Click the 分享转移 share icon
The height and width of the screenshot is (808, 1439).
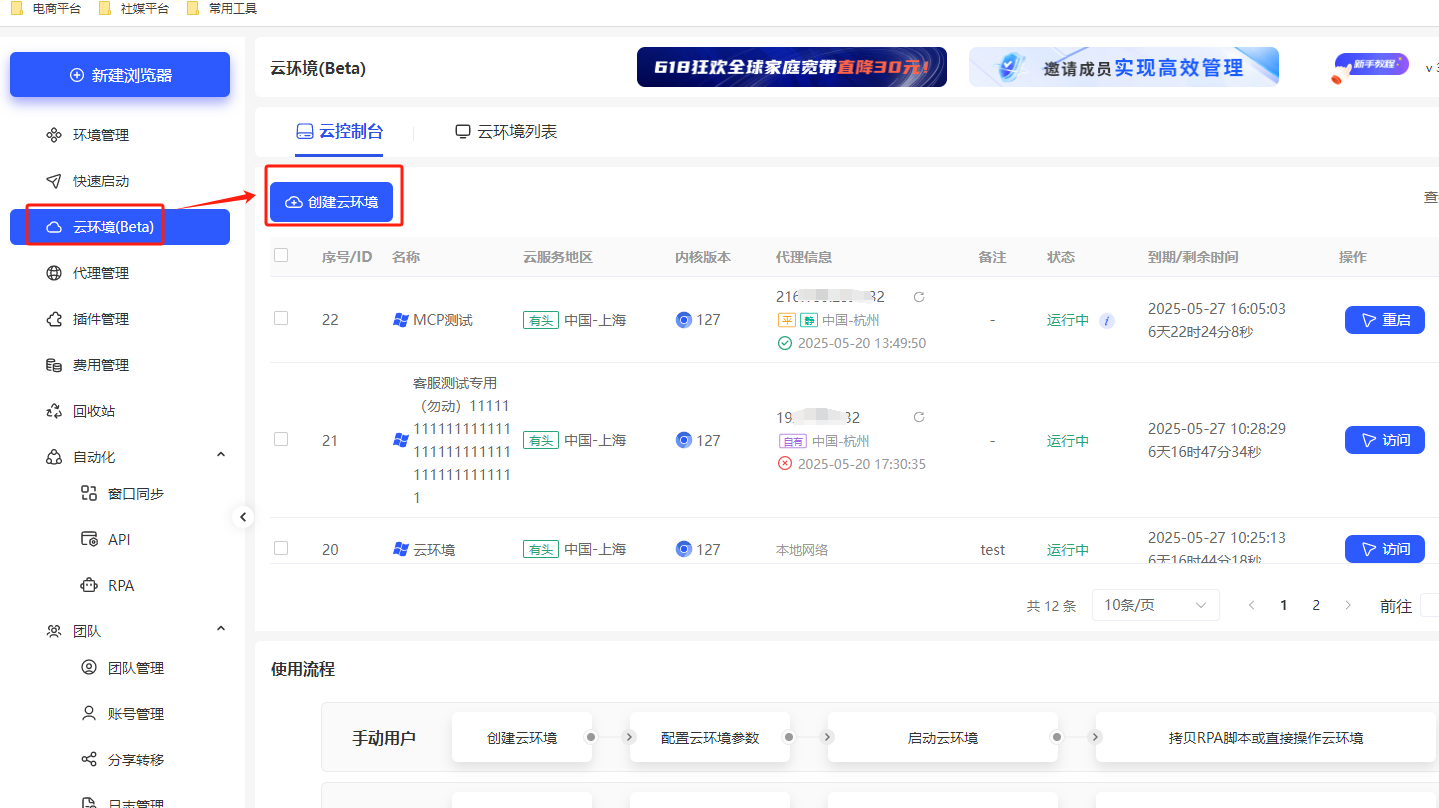(89, 760)
